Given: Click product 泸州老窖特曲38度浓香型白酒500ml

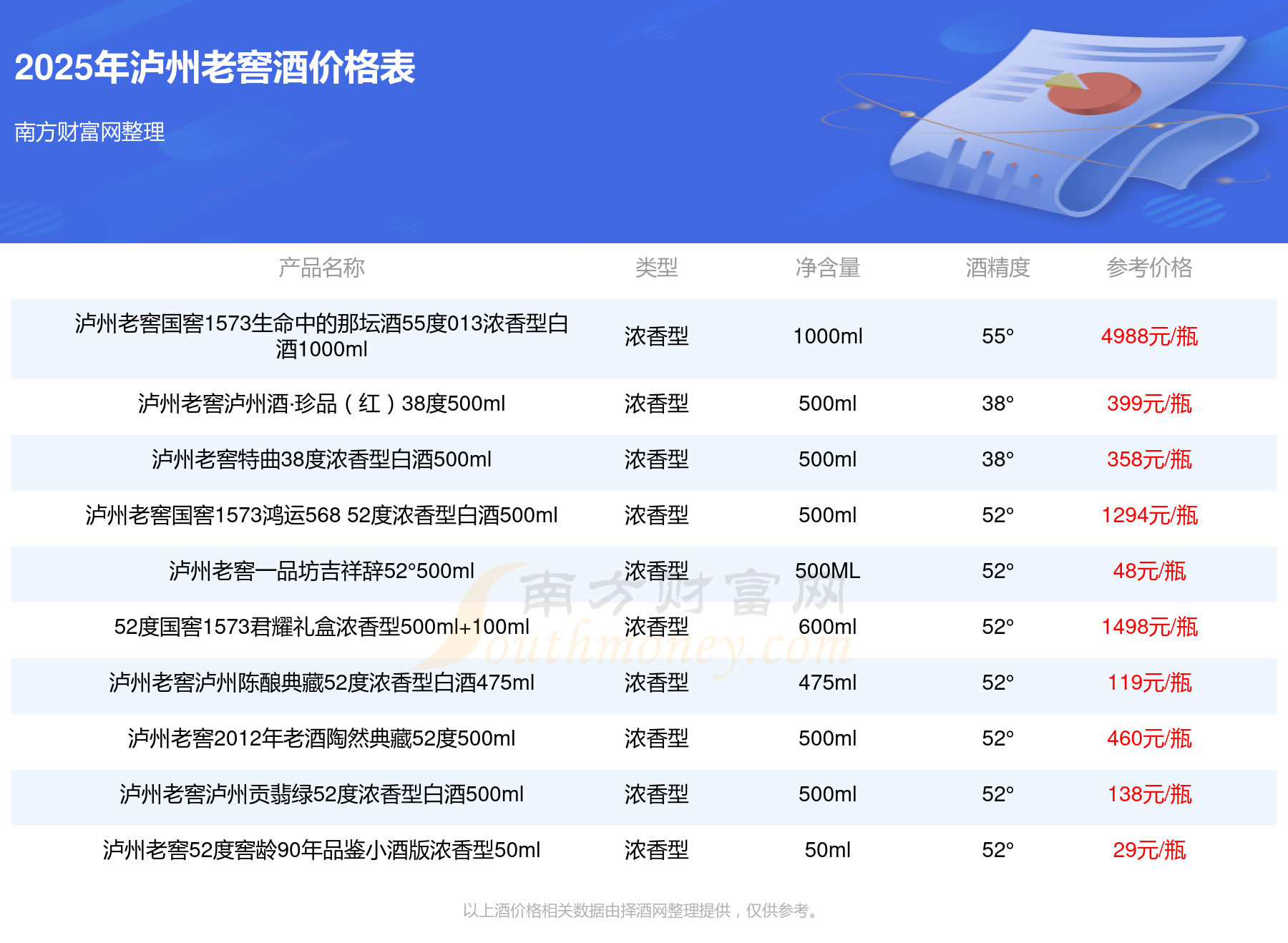Looking at the screenshot, I should click(321, 459).
